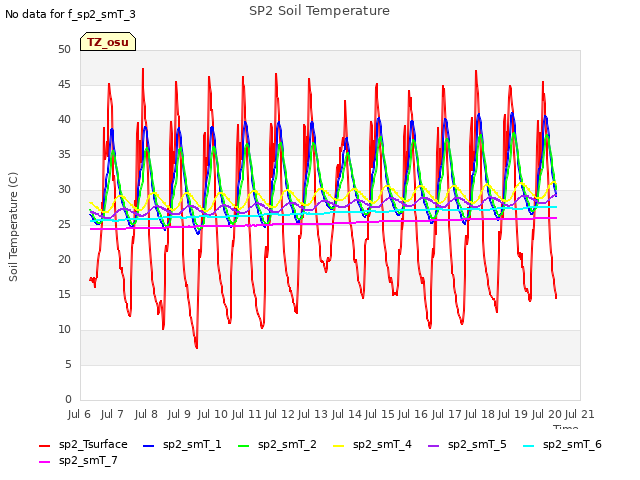Screen dimensions: 640x480
Task: Toggle sp2_smT_2 series in legend
Action: click(277, 444)
